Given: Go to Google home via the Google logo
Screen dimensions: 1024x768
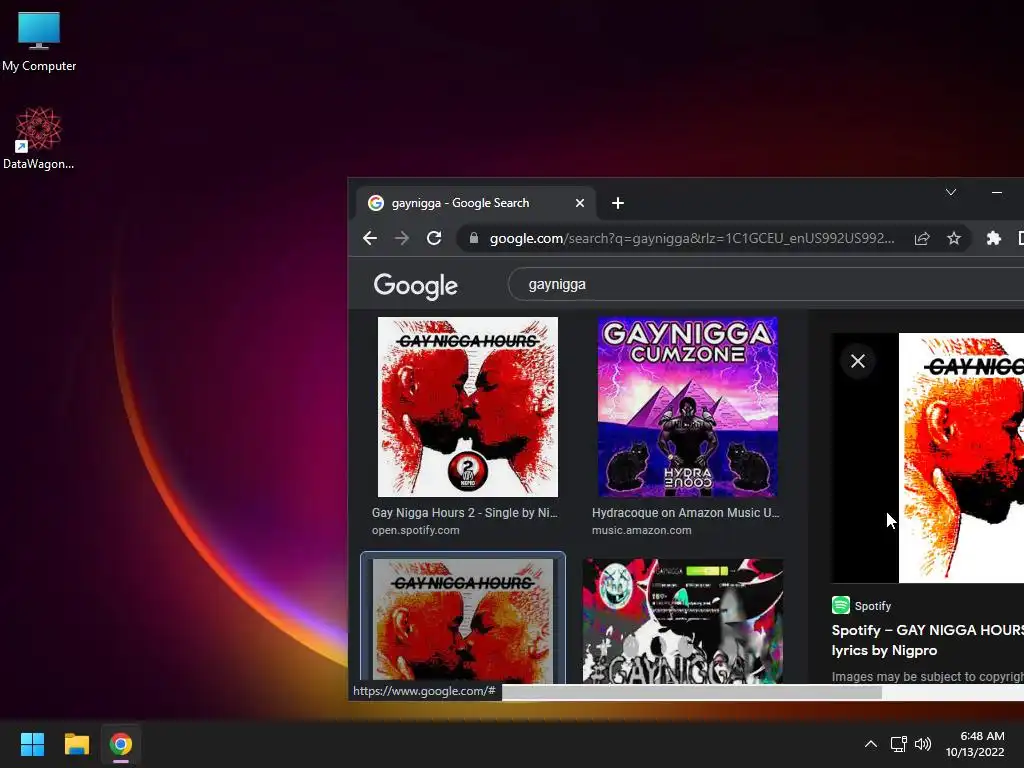Looking at the screenshot, I should tap(415, 285).
